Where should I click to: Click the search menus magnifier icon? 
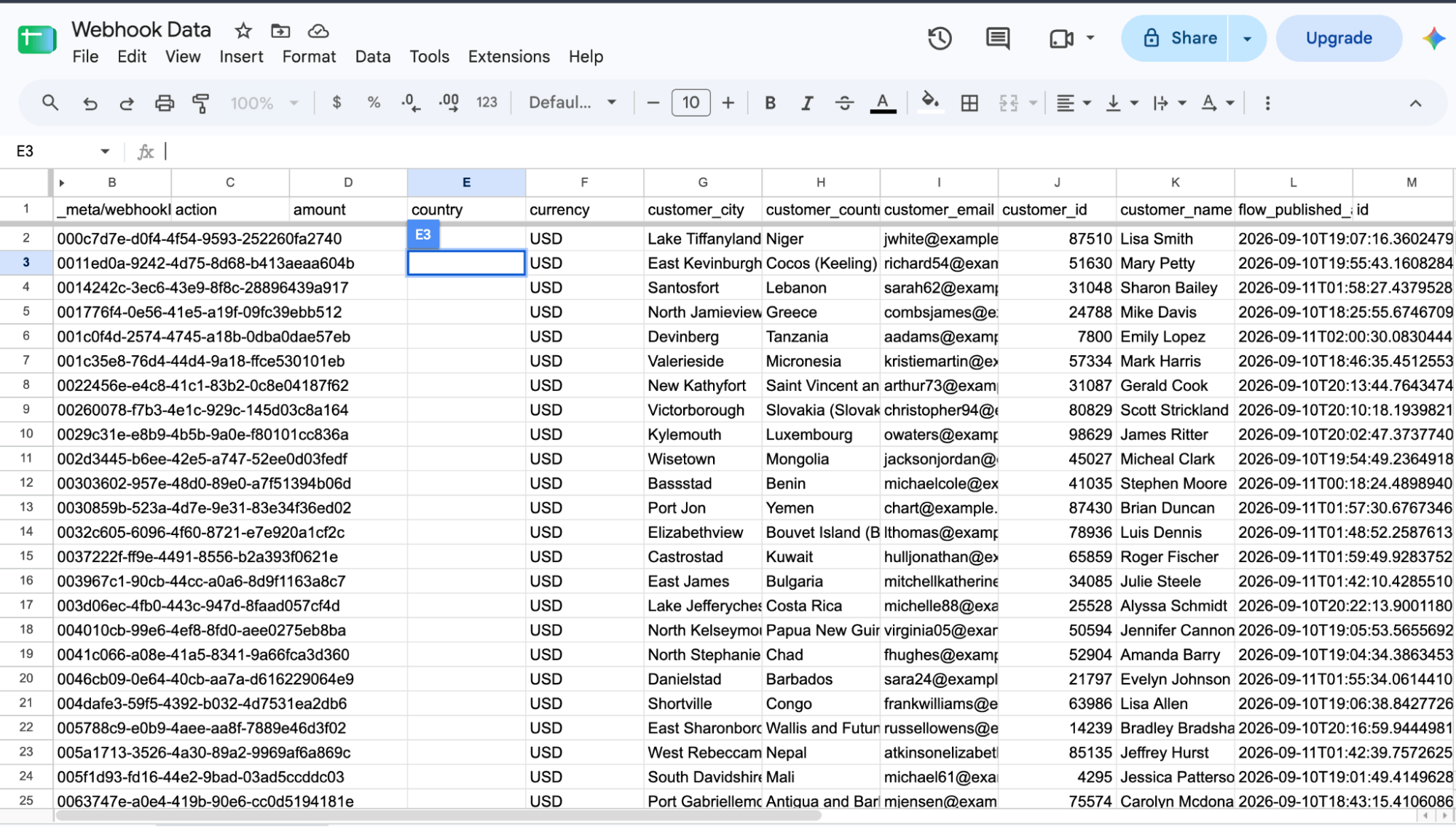[50, 103]
